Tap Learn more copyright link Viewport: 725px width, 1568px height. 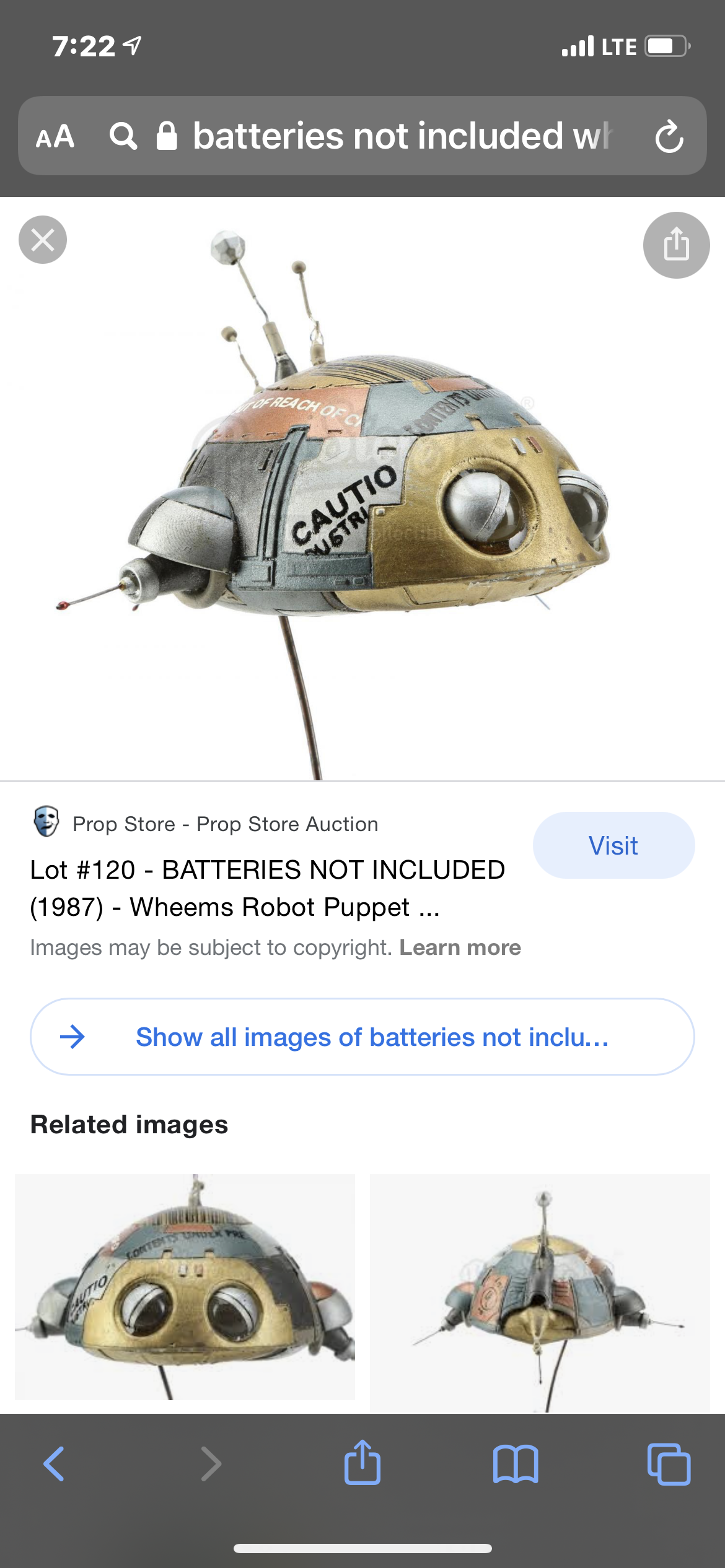tap(460, 947)
